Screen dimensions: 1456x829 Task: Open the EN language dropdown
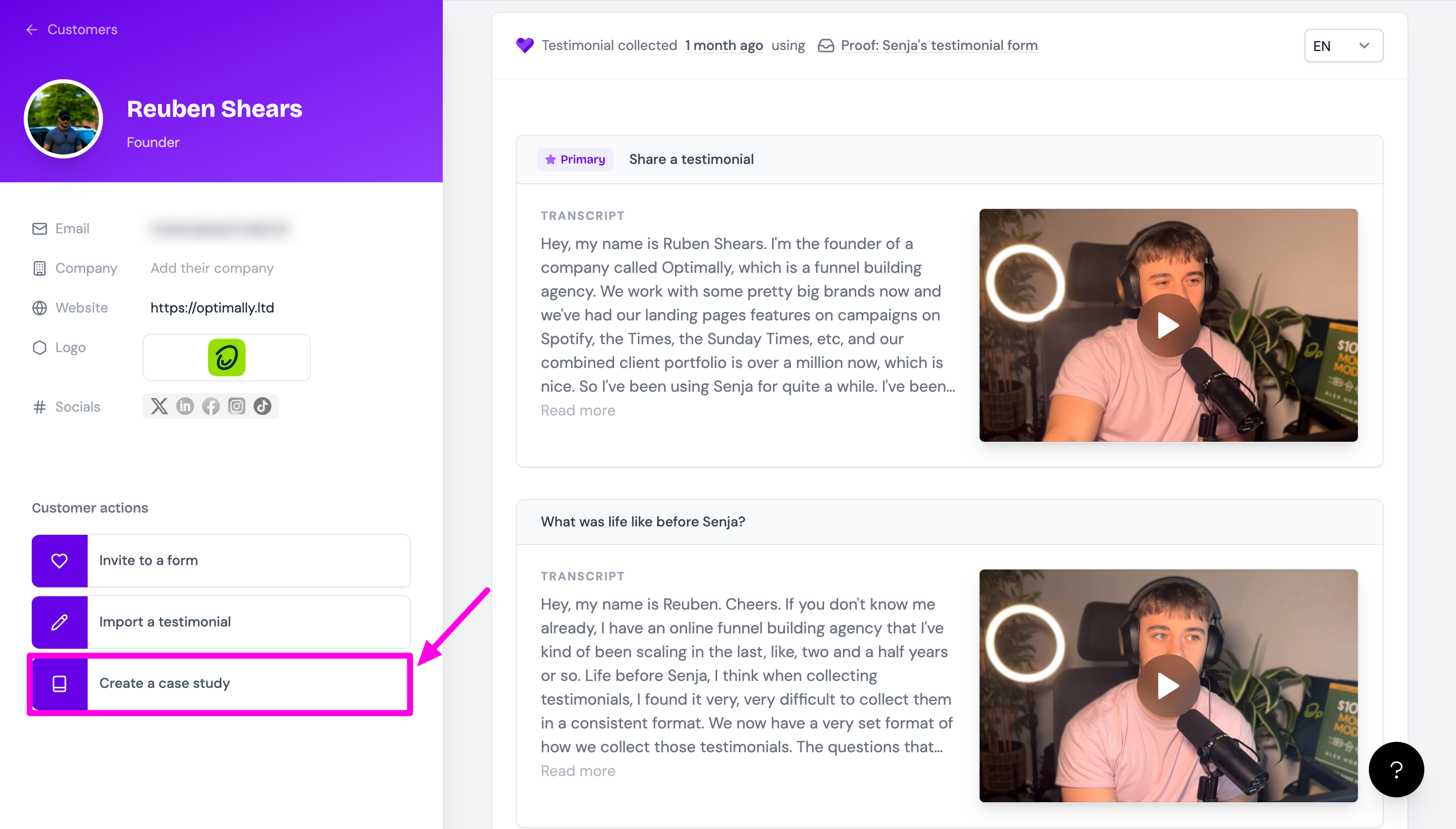(x=1343, y=46)
